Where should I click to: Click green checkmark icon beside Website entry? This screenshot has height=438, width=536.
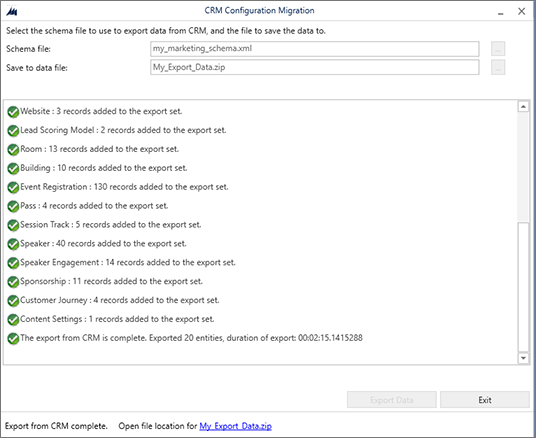click(13, 112)
